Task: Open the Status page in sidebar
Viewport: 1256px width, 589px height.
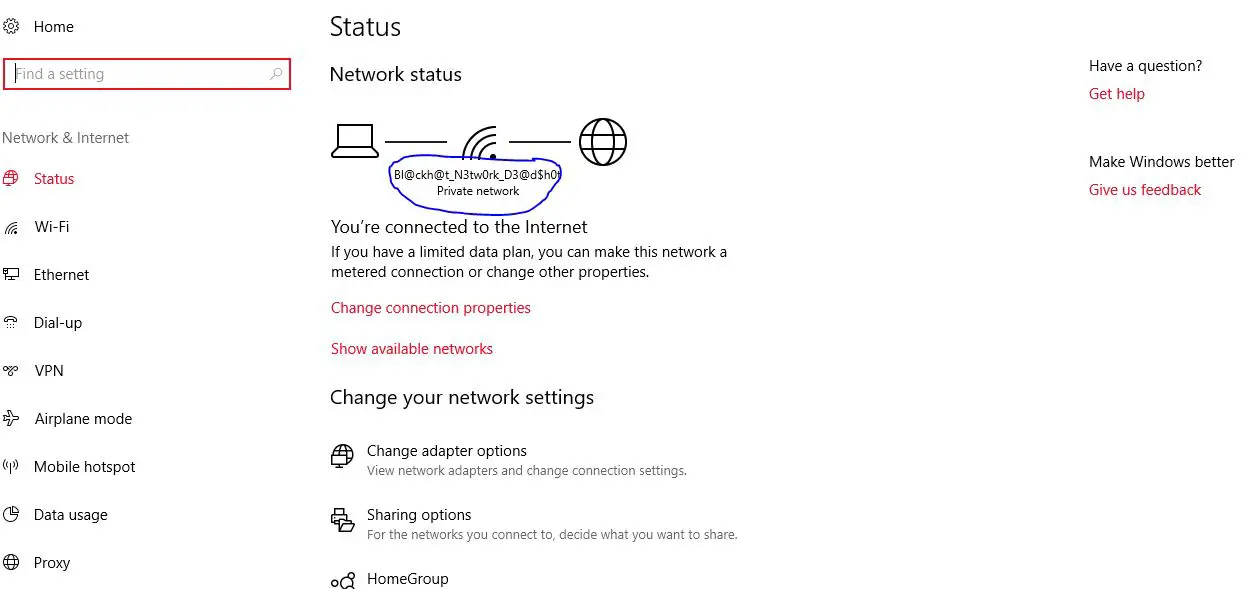Action: 54,179
